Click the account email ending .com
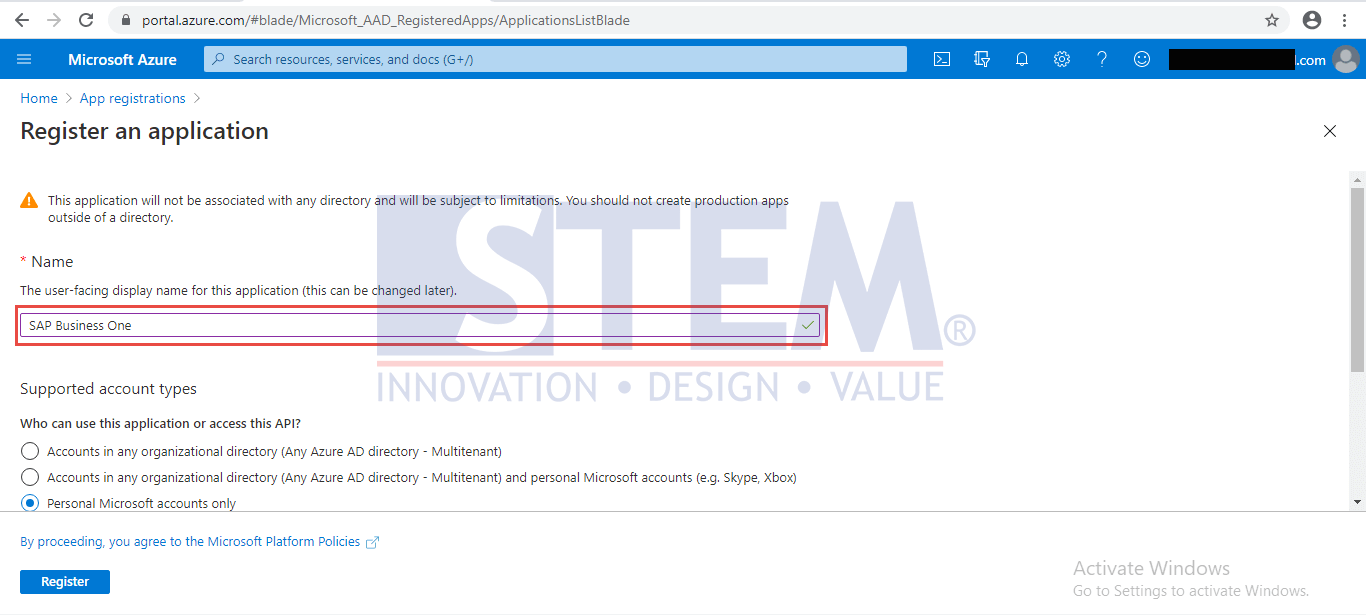The height and width of the screenshot is (615, 1366). [1248, 60]
